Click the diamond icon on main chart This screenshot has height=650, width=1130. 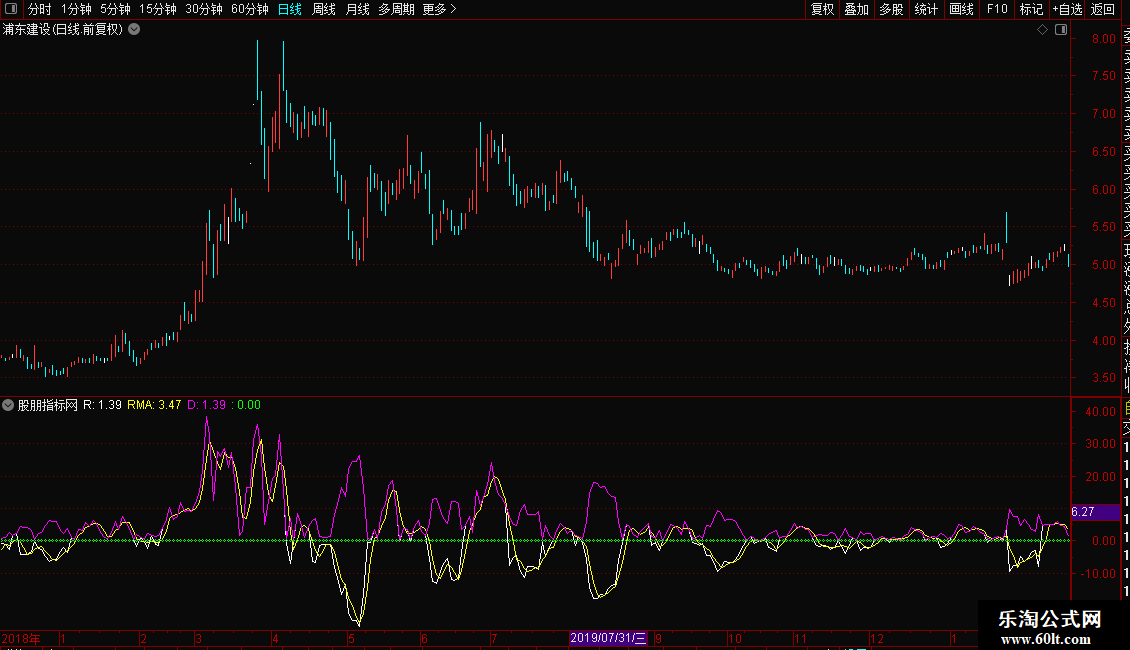pyautogui.click(x=1042, y=30)
